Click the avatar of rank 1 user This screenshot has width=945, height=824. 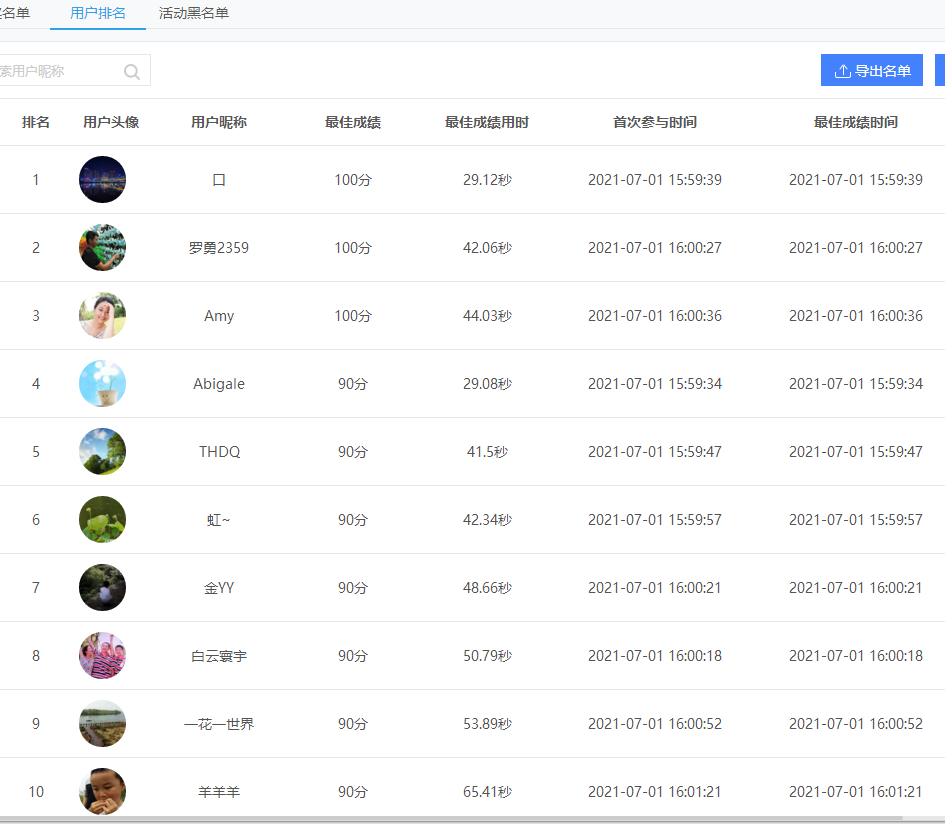click(102, 180)
